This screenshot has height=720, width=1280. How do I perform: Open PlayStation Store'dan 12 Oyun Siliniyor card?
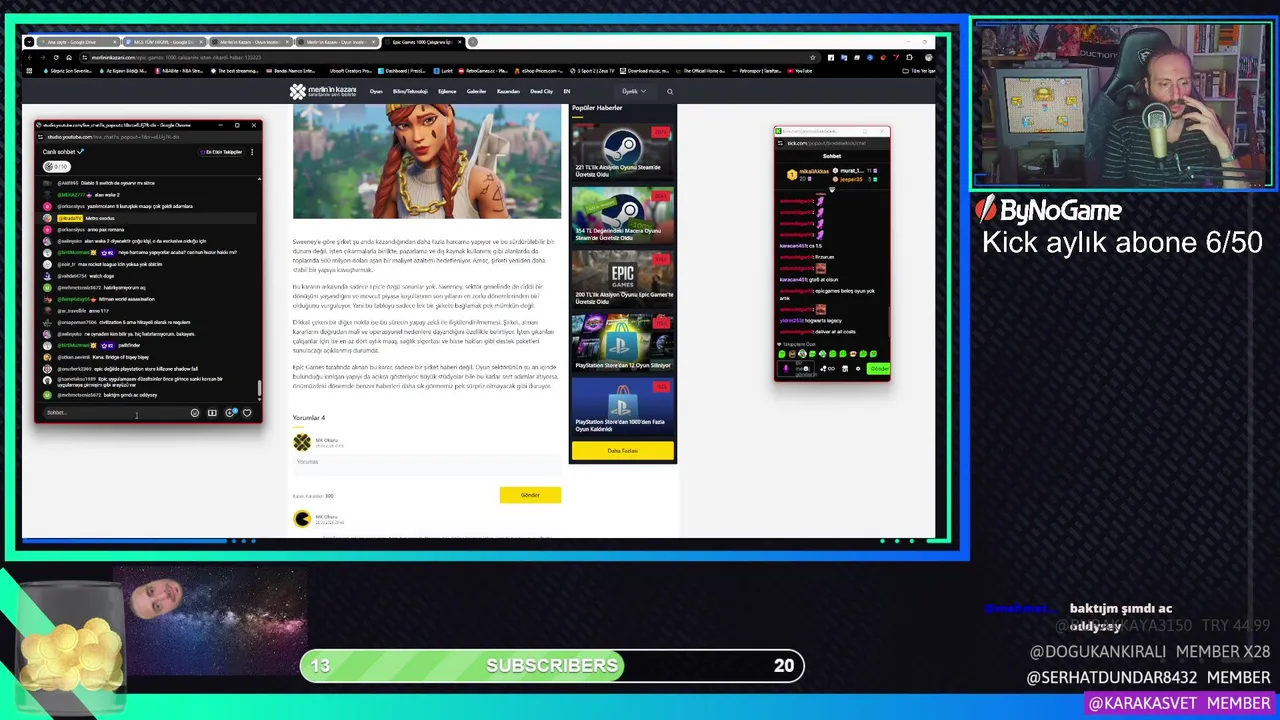tap(622, 341)
